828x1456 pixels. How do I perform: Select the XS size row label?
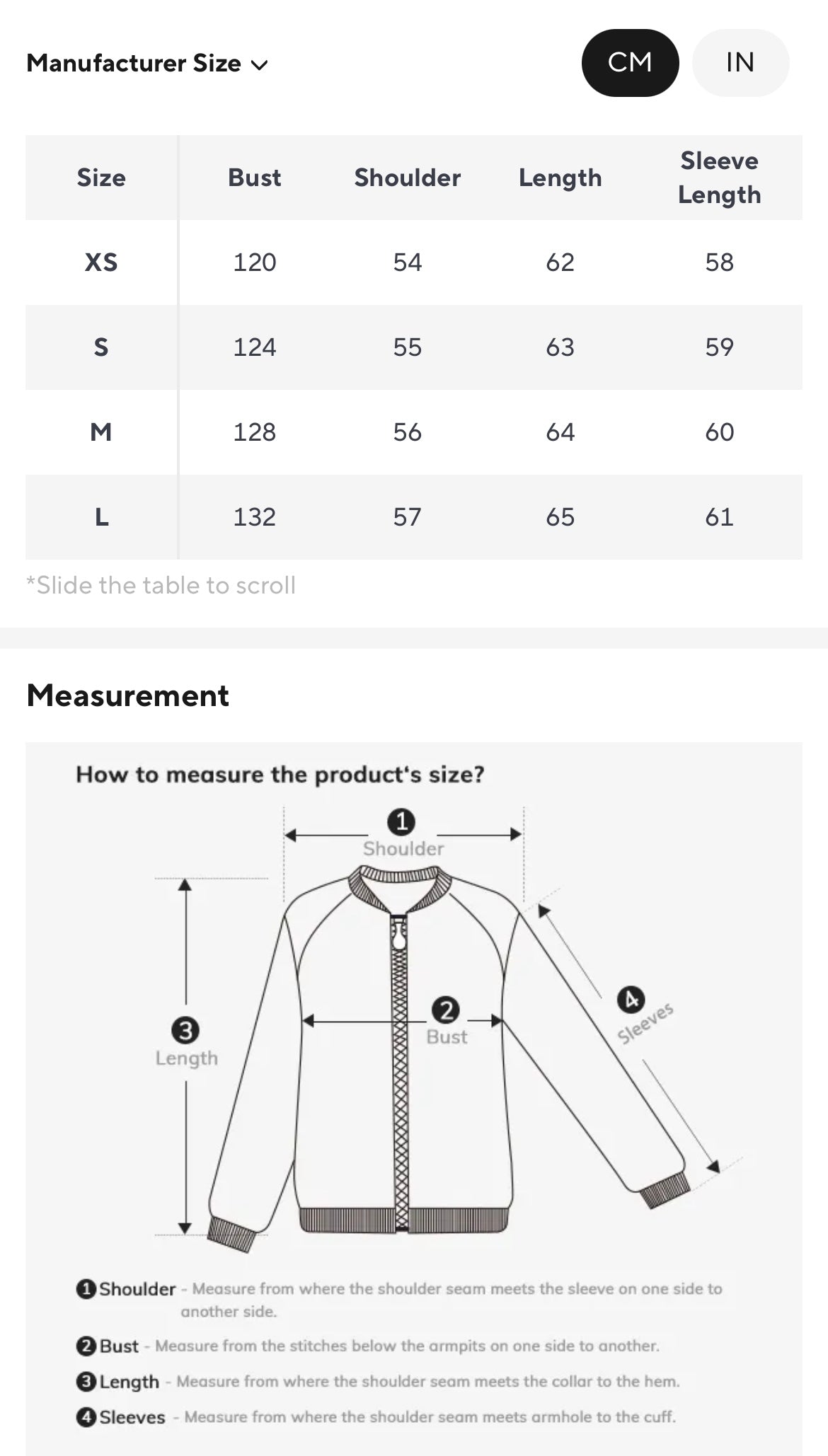tap(101, 262)
